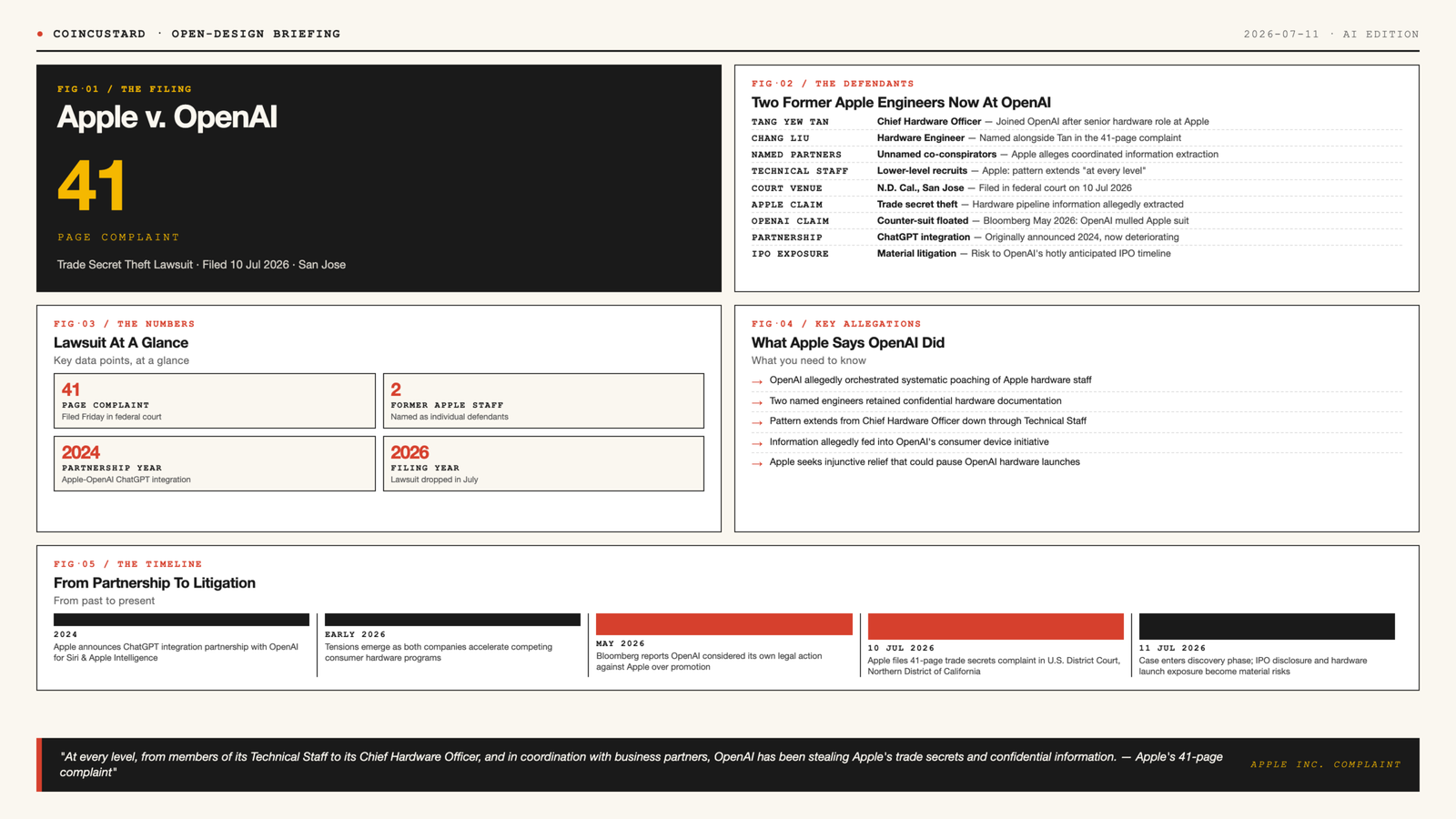Select the APPLE CLAIM row
1456x819 pixels.
coord(1077,204)
